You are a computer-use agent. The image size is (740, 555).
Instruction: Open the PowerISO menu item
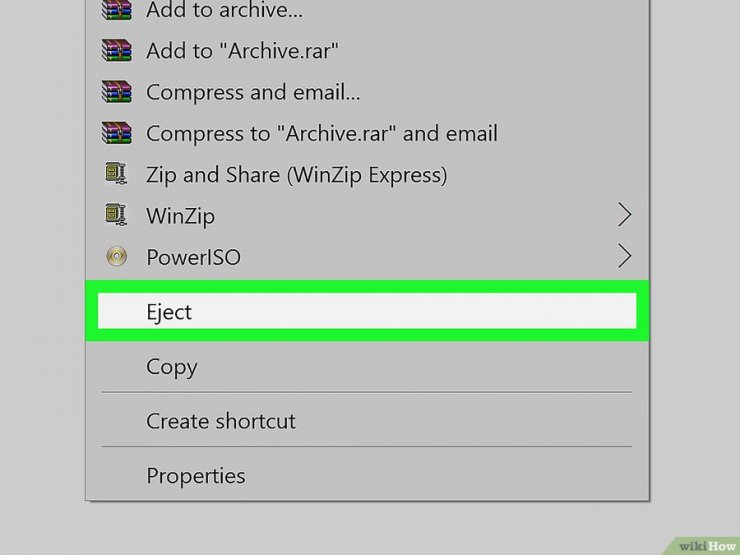(367, 257)
